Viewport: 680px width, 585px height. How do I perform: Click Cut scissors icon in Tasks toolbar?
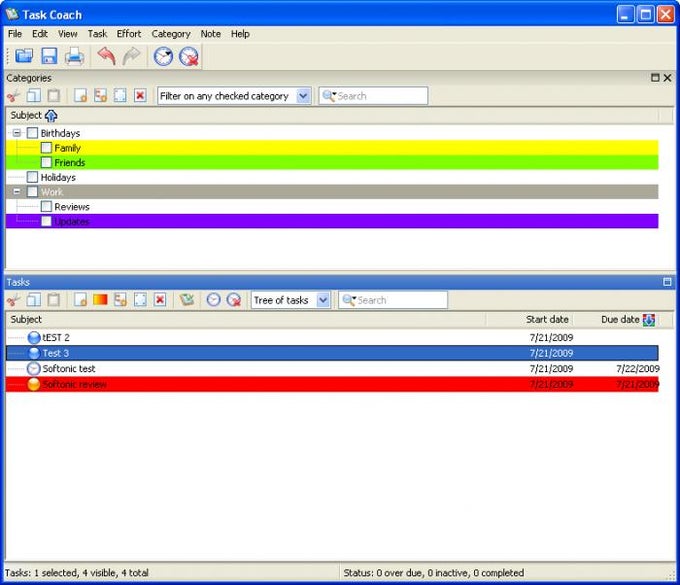(13, 300)
